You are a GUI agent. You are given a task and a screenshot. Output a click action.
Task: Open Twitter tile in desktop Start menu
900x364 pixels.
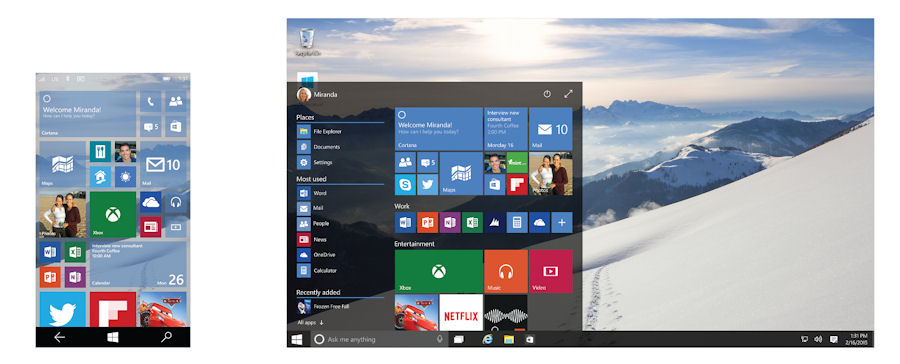(428, 185)
